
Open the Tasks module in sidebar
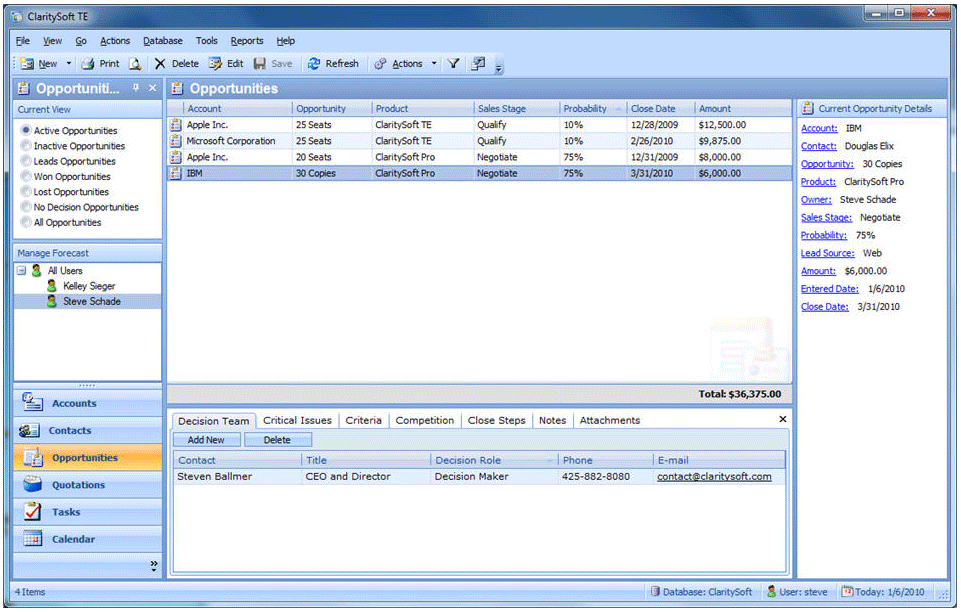click(67, 512)
